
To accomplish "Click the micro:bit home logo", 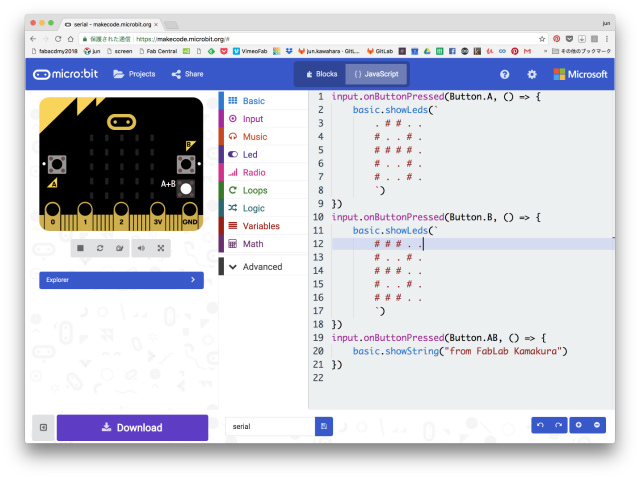I will pyautogui.click(x=65, y=74).
